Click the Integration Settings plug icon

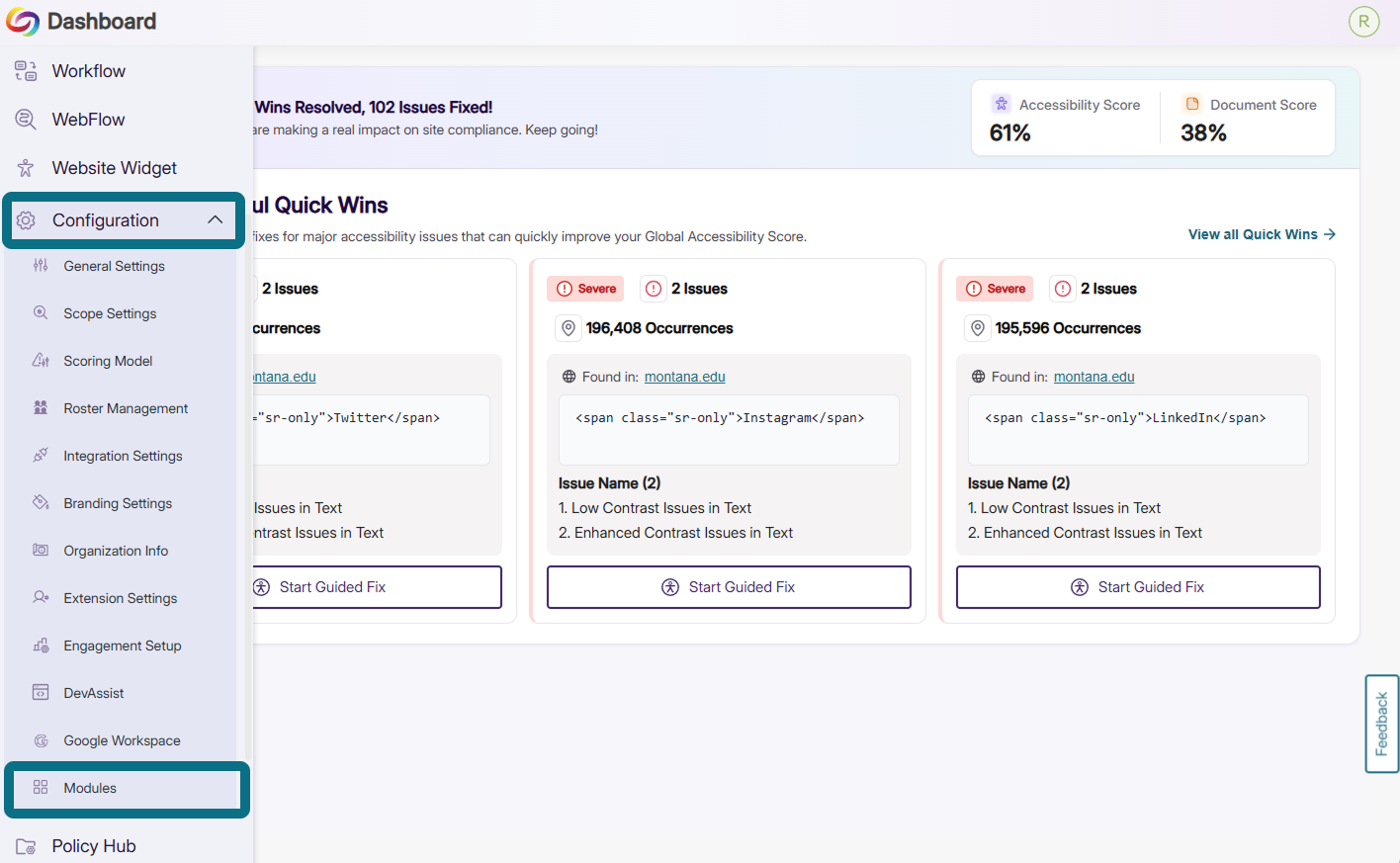click(41, 455)
